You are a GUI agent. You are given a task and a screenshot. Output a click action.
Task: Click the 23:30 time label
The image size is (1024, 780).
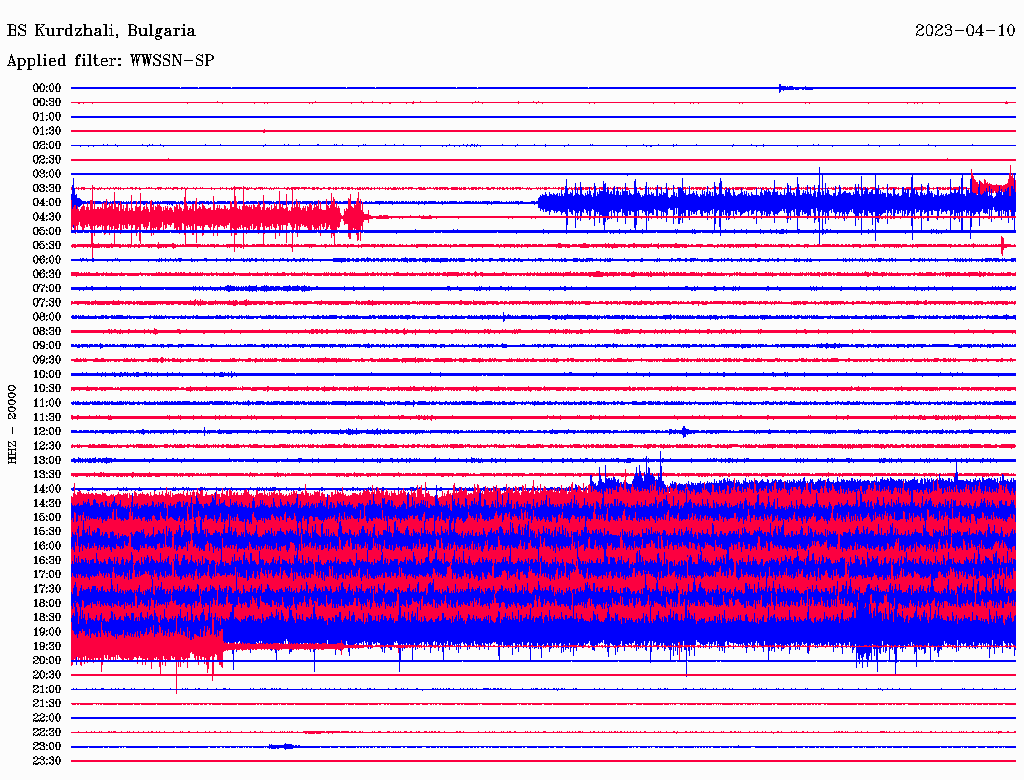[x=47, y=761]
